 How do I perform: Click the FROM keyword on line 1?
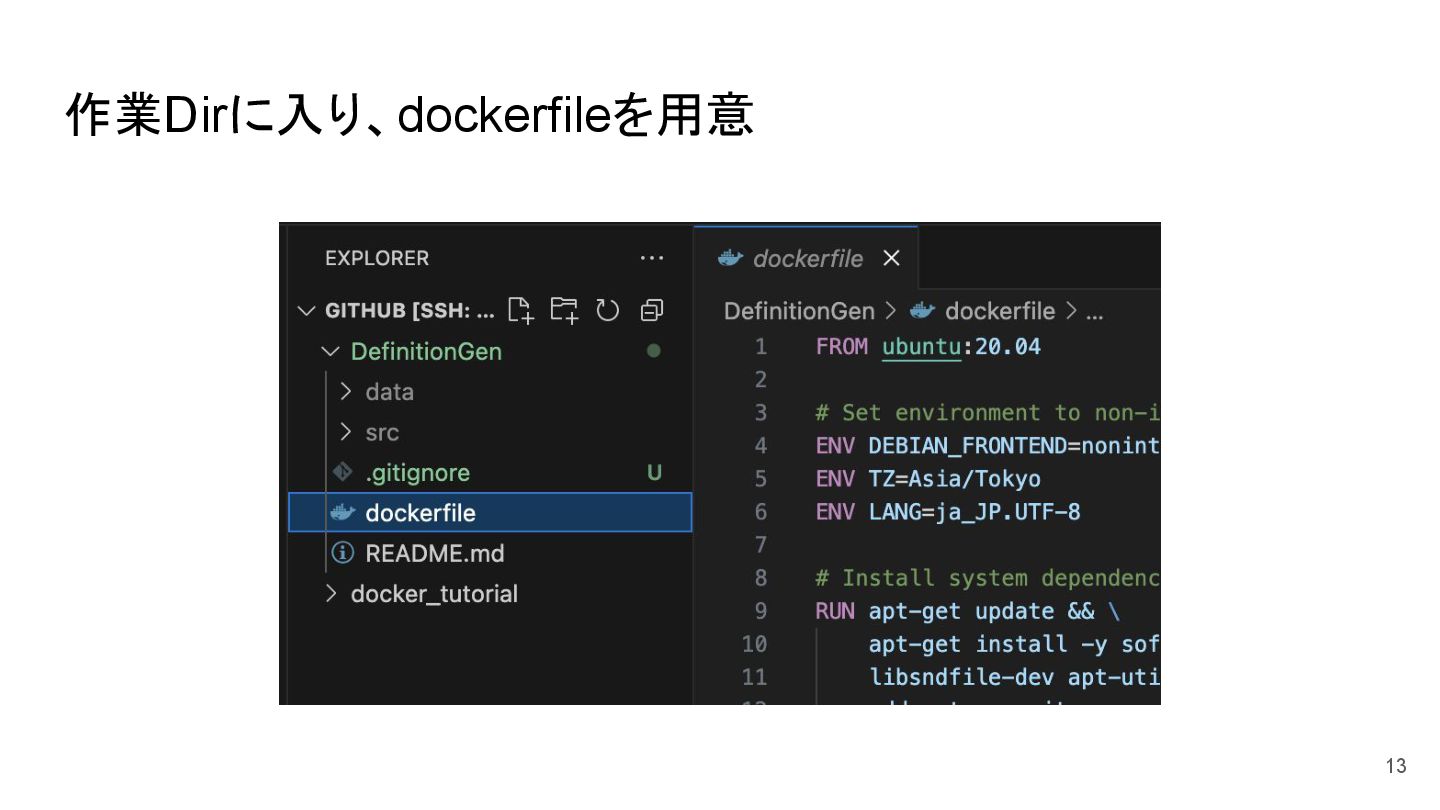point(842,346)
